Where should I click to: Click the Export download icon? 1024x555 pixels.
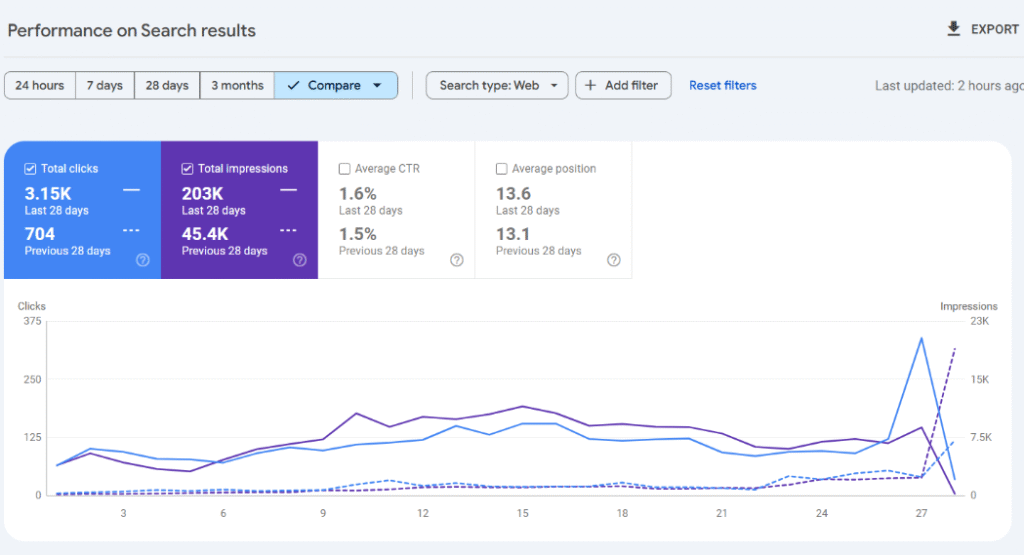click(x=953, y=29)
